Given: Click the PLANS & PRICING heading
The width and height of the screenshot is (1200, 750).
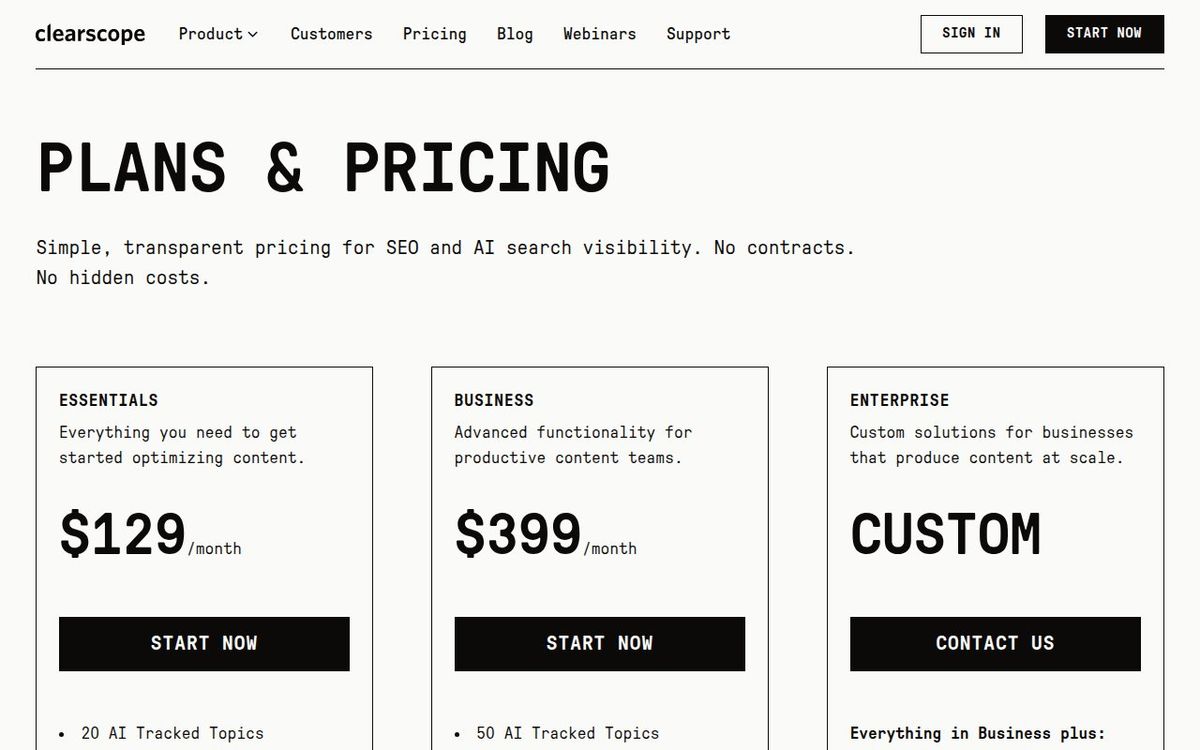Looking at the screenshot, I should [x=322, y=165].
